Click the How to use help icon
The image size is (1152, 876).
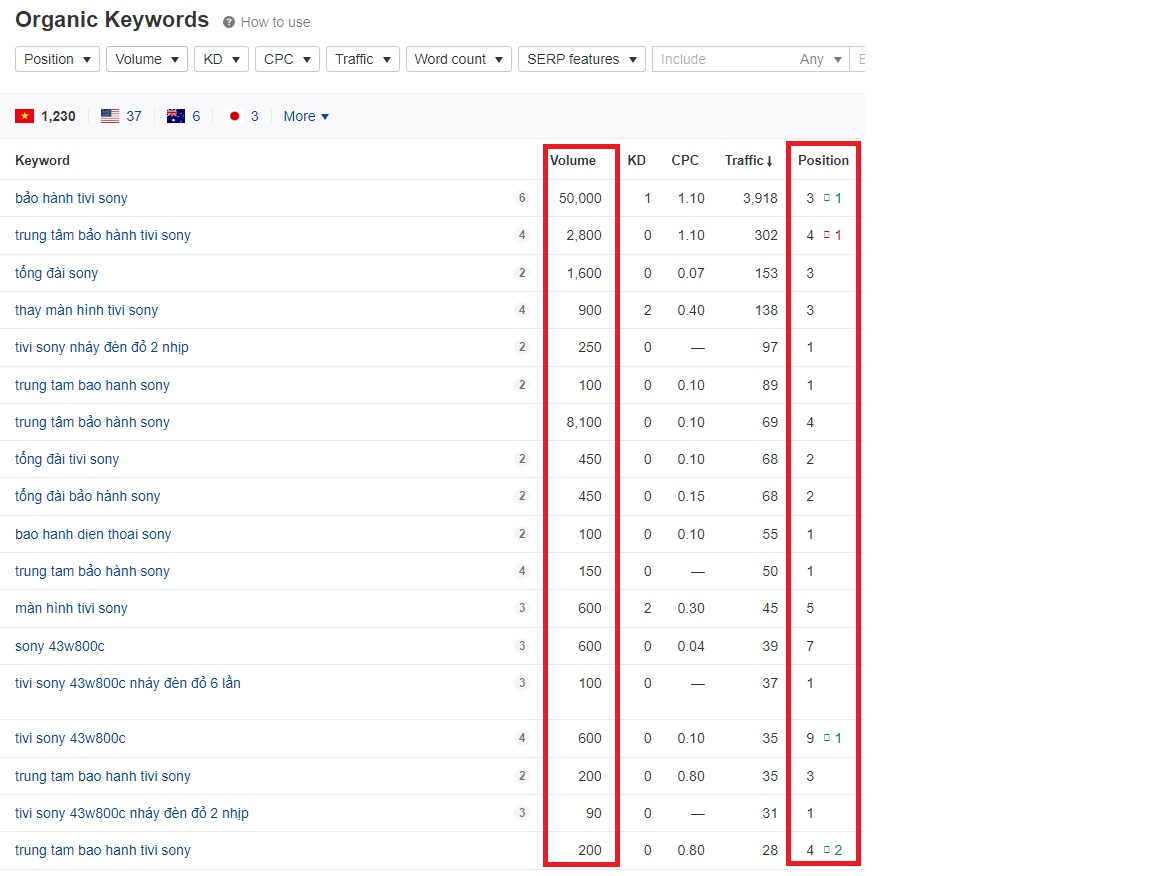(229, 22)
